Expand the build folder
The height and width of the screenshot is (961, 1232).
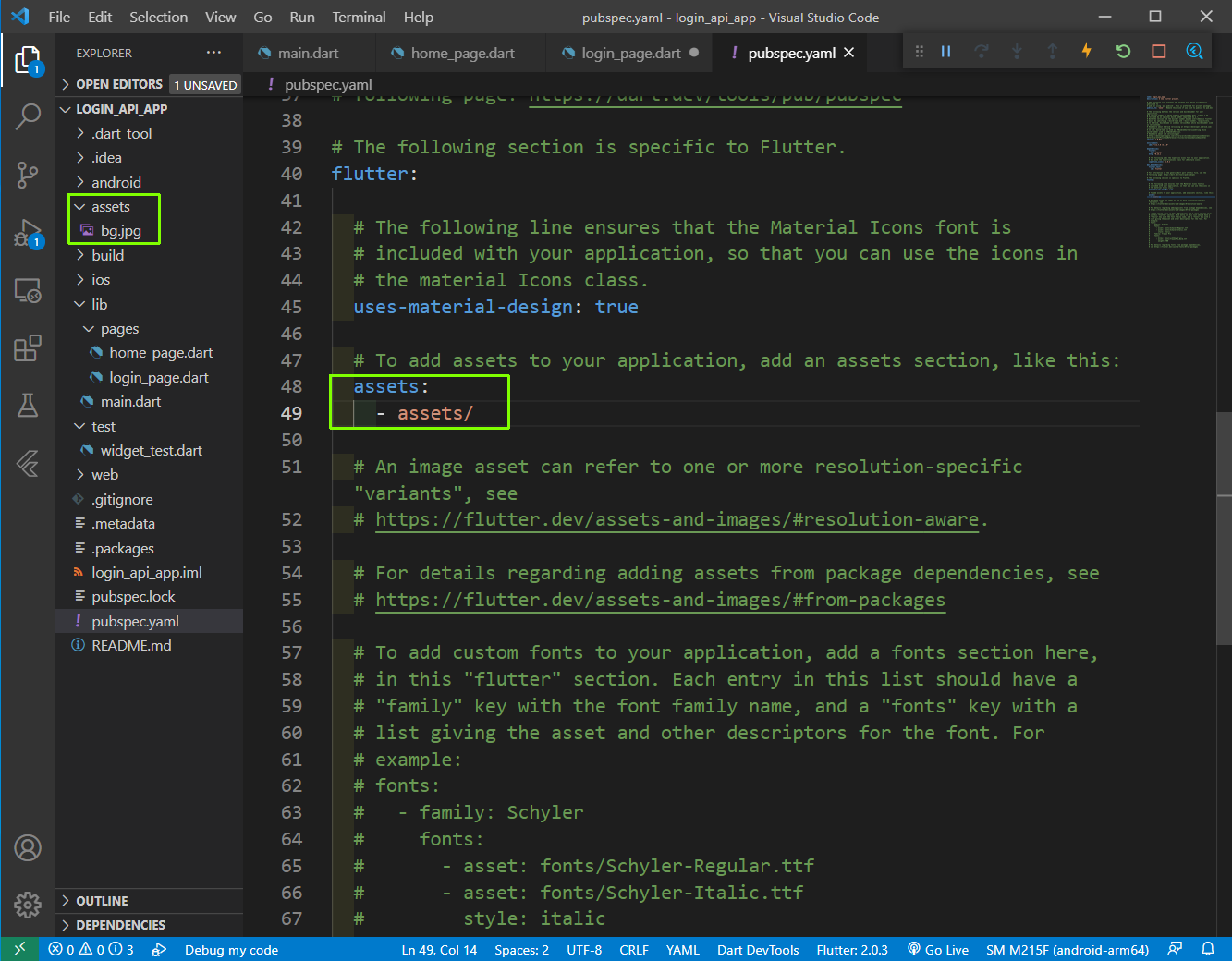pyautogui.click(x=107, y=255)
